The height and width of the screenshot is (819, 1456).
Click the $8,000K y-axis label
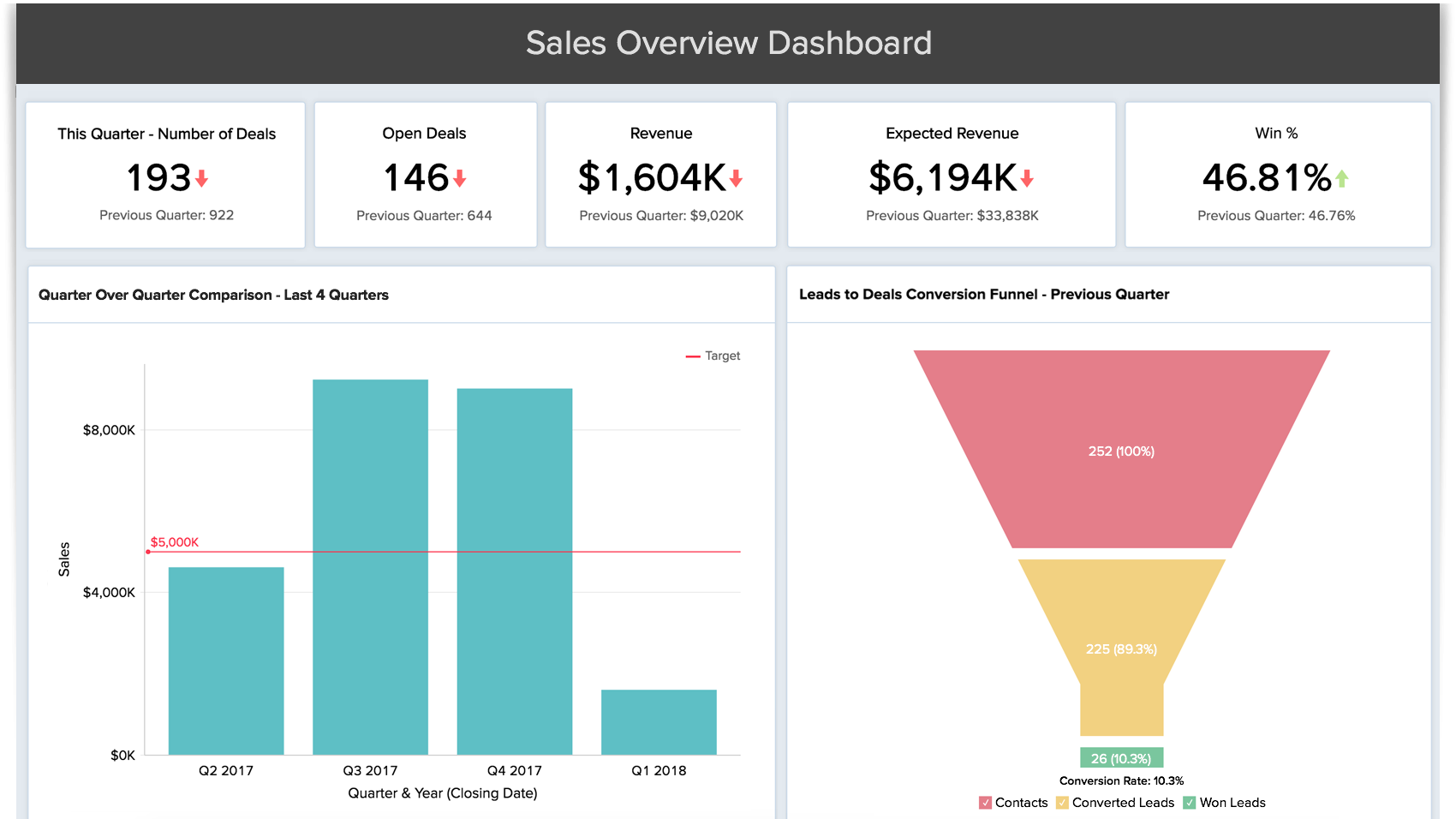[x=109, y=430]
